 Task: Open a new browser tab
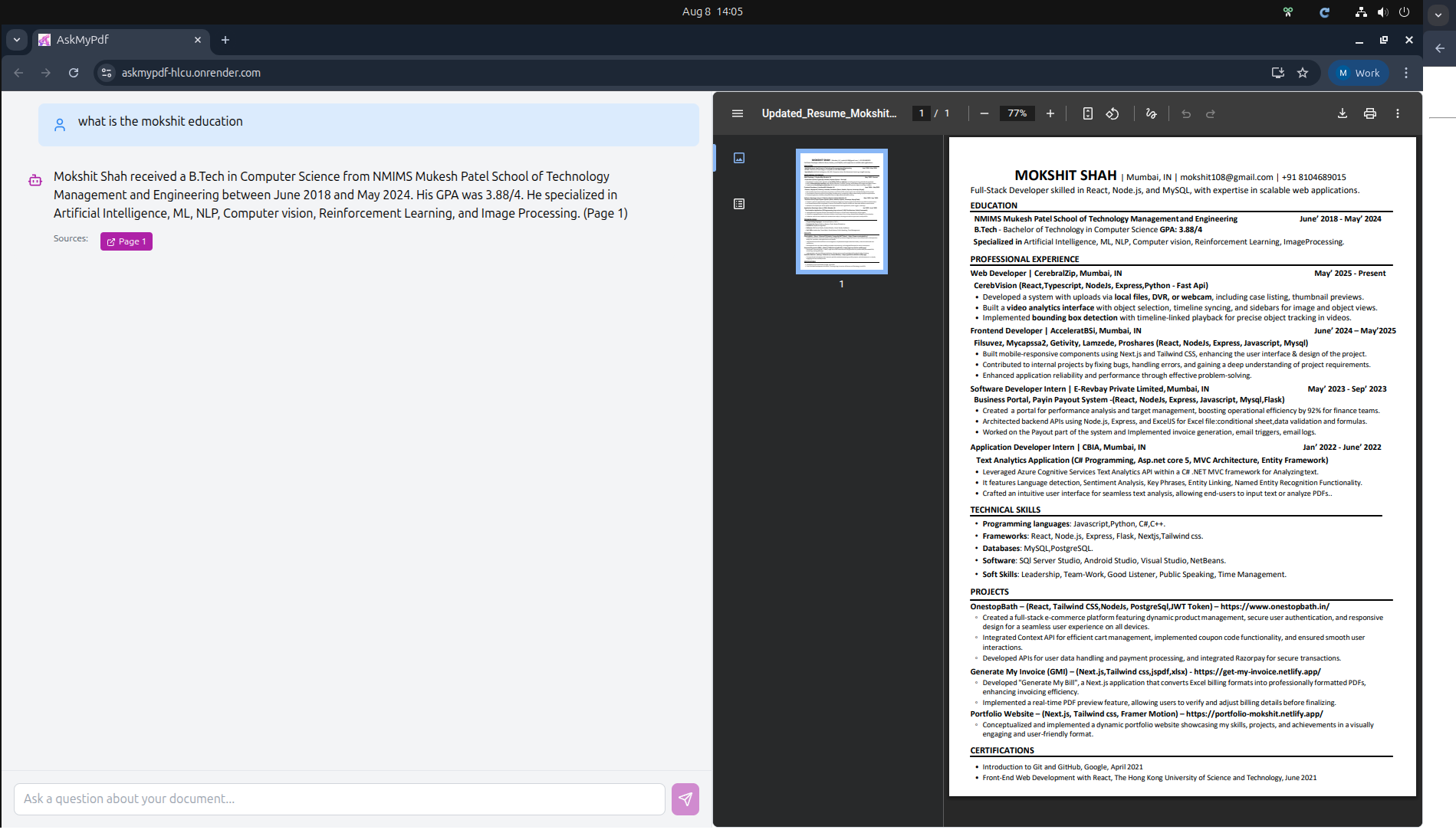click(x=225, y=40)
